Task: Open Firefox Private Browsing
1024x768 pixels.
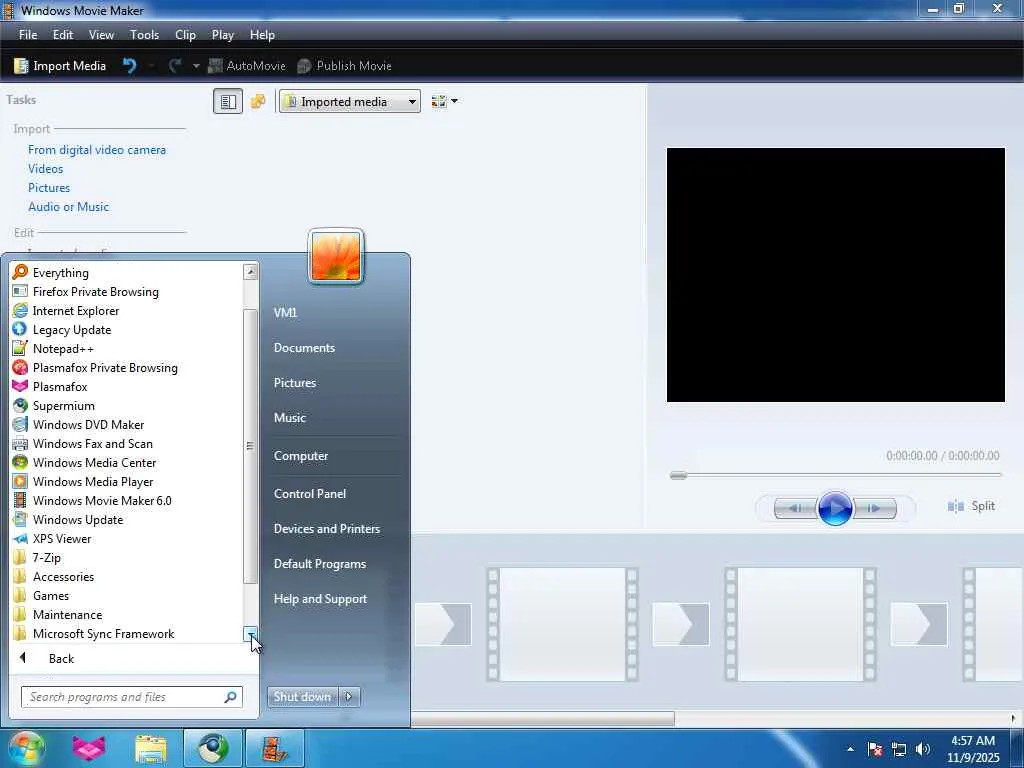Action: (127, 291)
